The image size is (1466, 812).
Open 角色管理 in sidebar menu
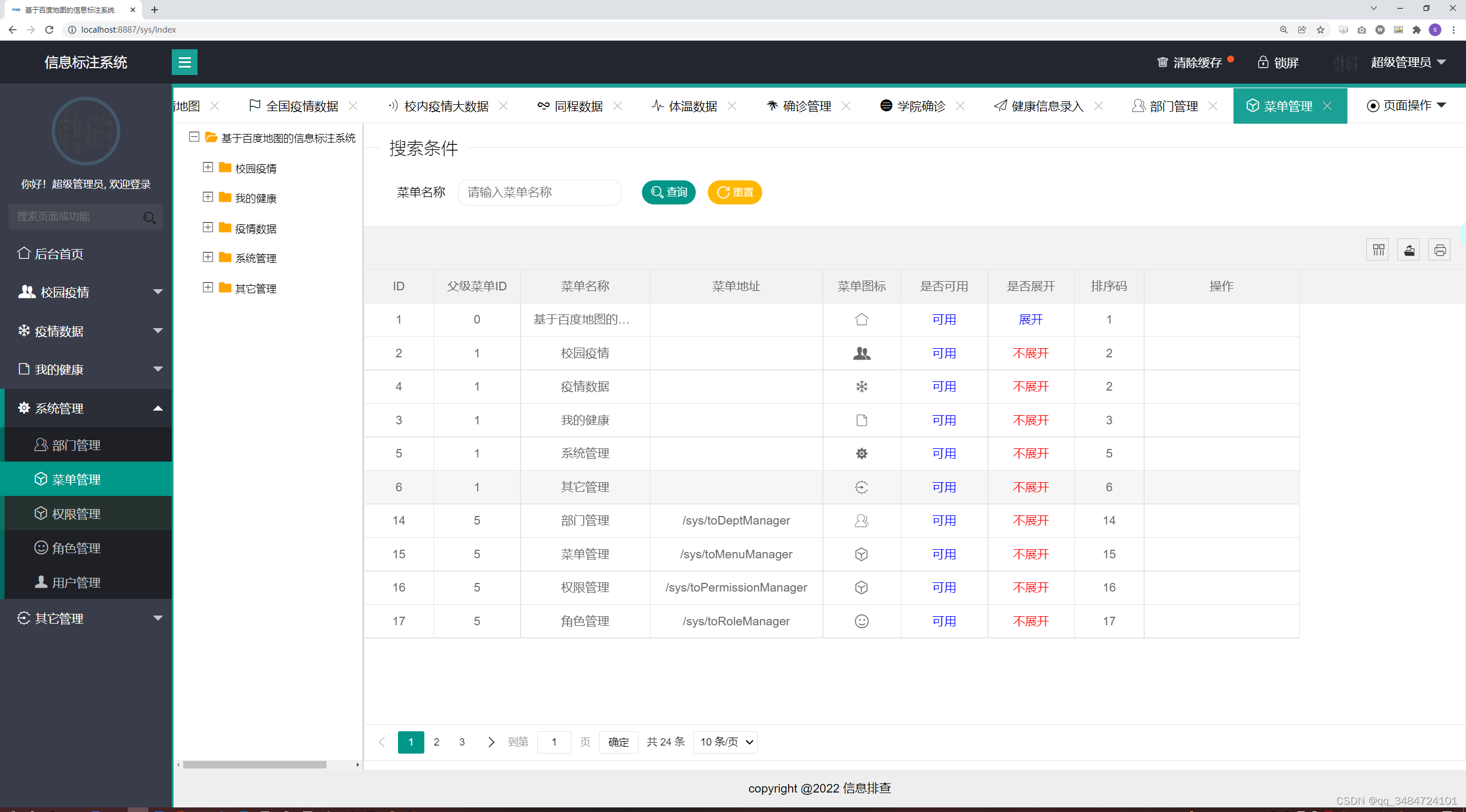click(76, 548)
